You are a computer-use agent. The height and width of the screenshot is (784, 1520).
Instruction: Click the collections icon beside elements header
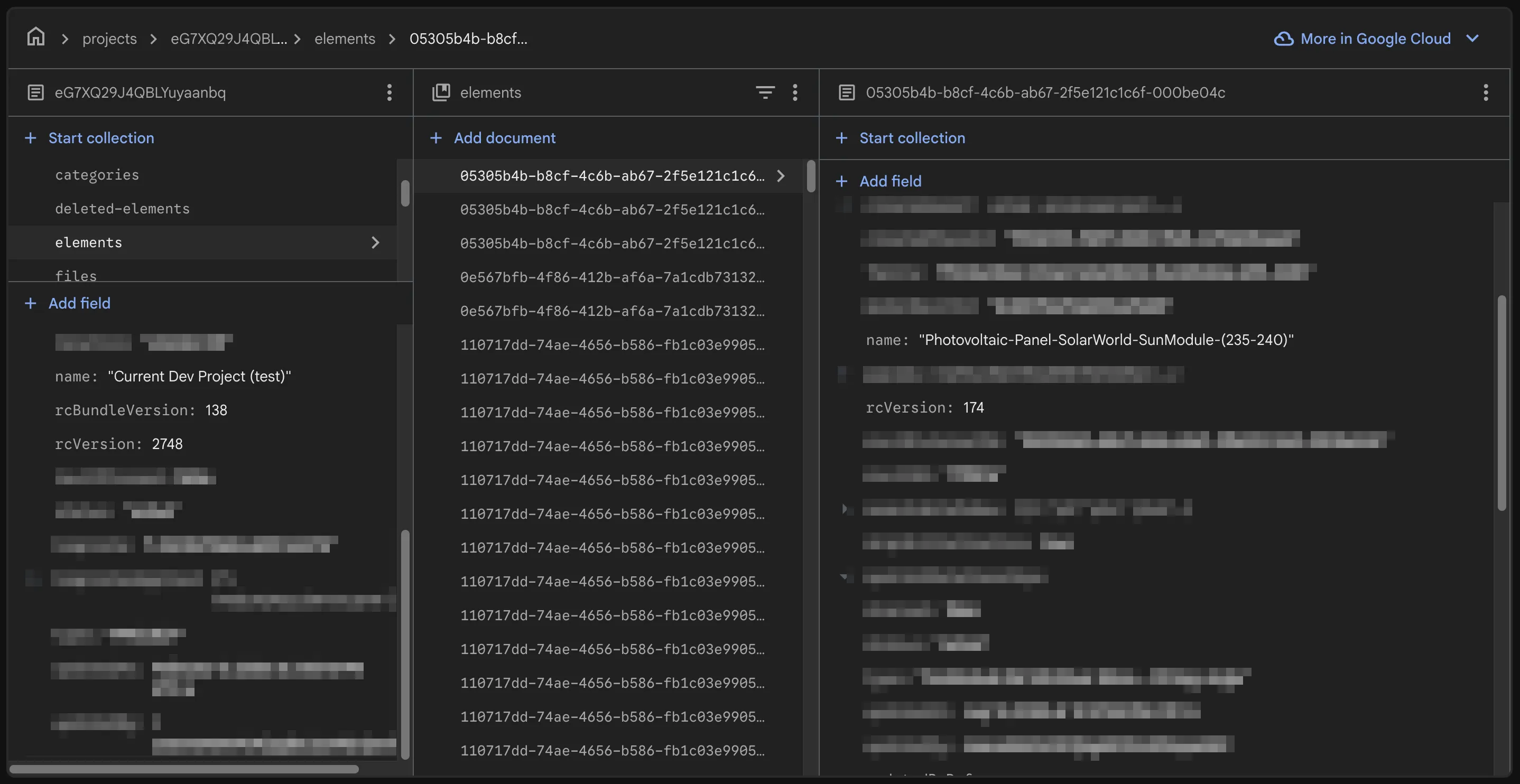point(441,92)
